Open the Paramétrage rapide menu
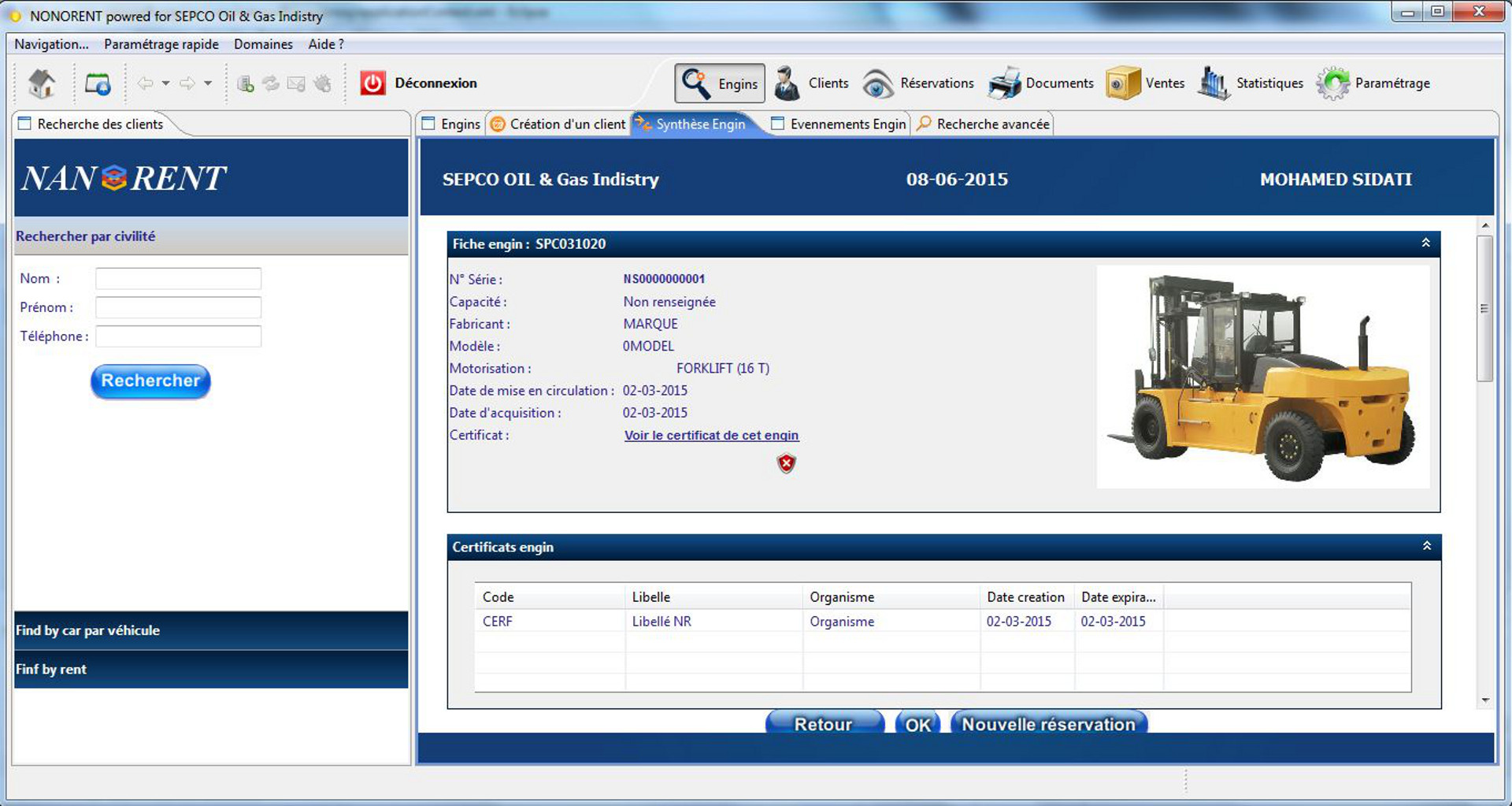Image resolution: width=1512 pixels, height=806 pixels. pos(161,44)
